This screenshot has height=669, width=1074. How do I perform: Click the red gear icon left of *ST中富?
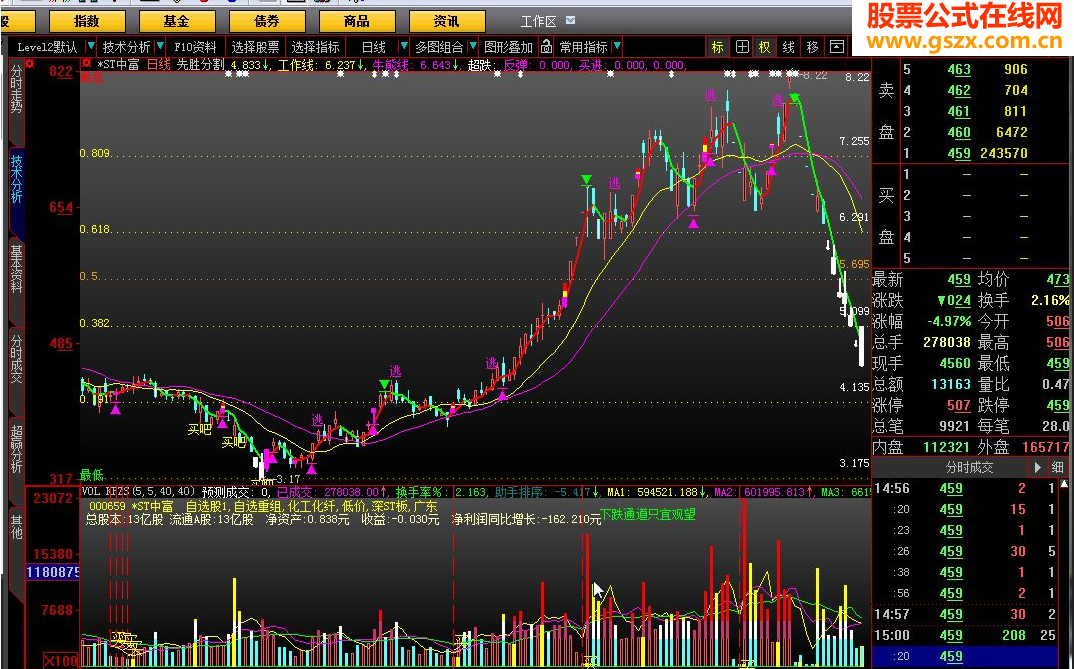tap(87, 64)
